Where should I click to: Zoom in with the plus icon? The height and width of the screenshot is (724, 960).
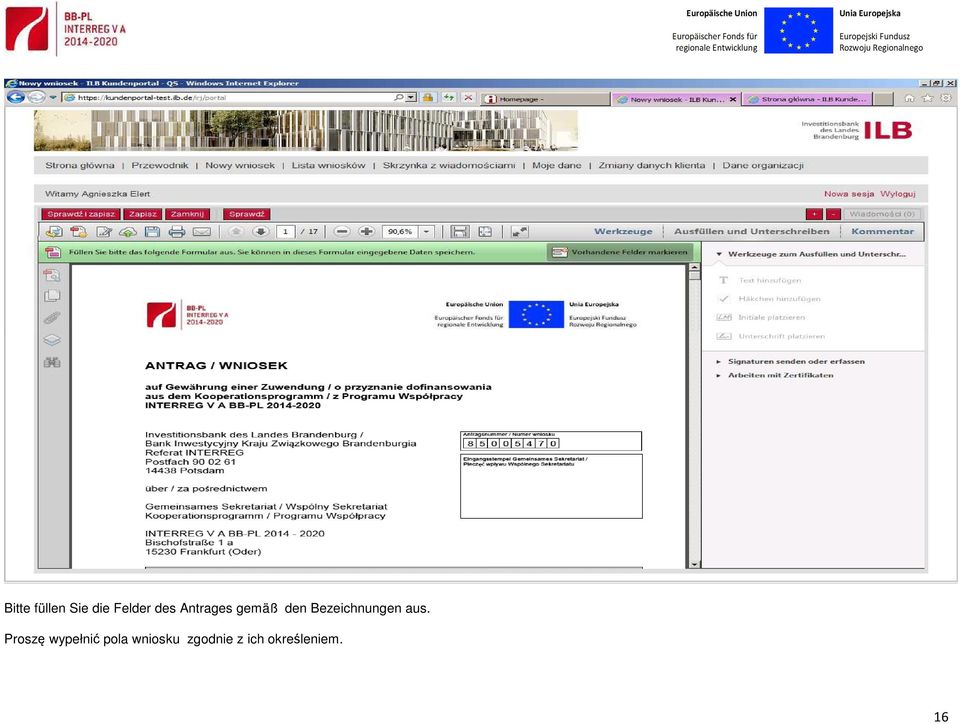[367, 231]
